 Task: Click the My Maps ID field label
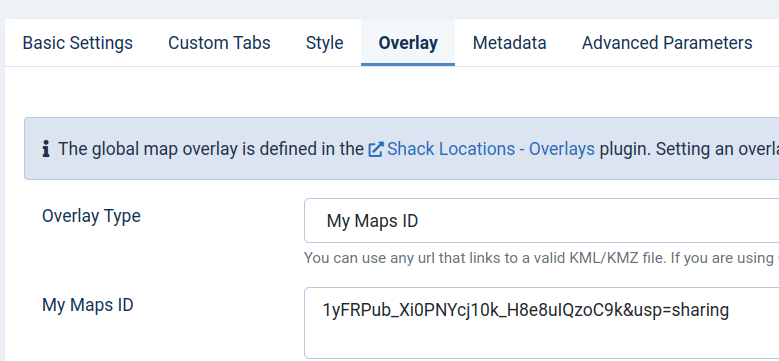88,305
